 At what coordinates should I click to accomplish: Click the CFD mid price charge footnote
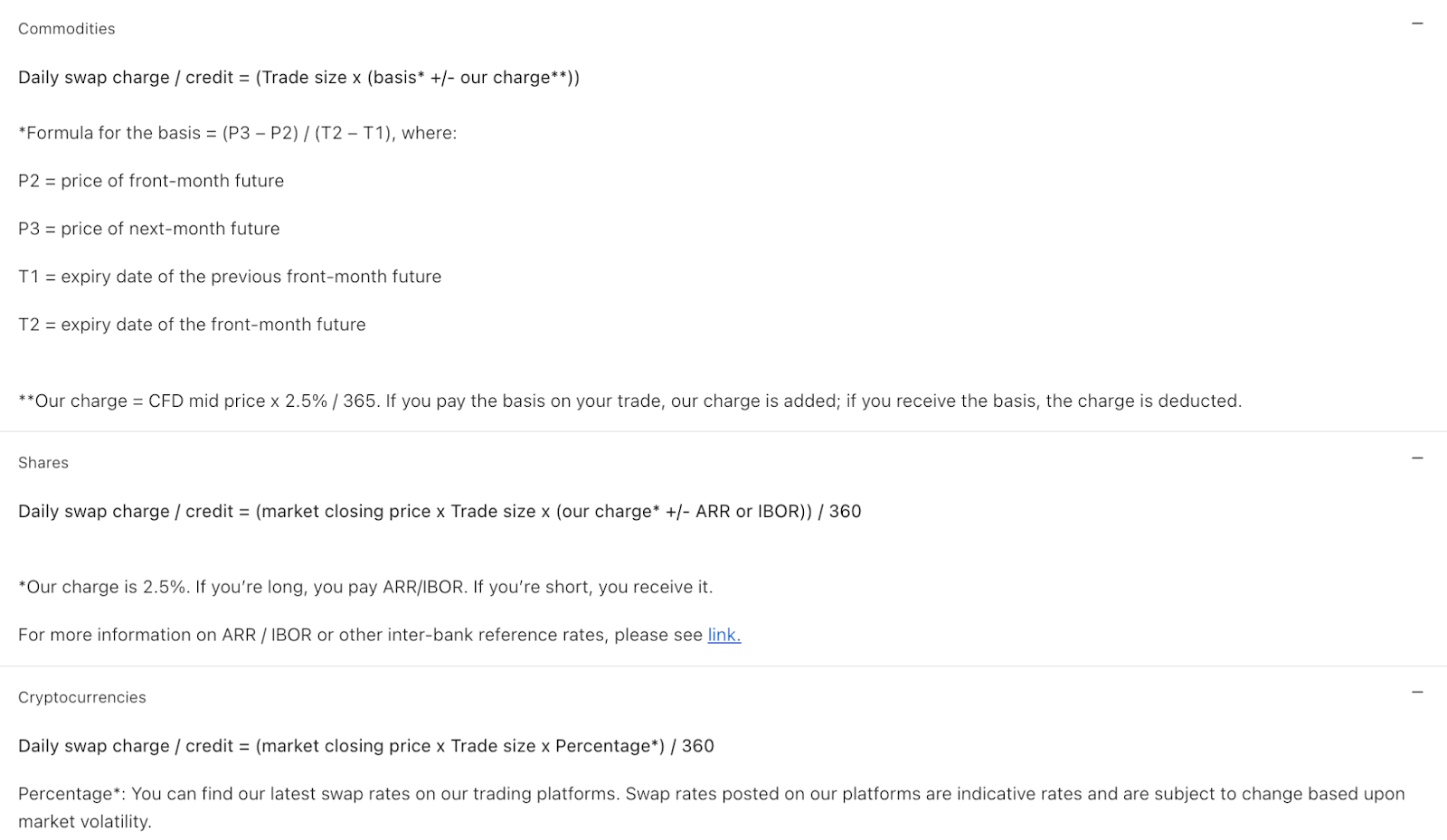630,401
